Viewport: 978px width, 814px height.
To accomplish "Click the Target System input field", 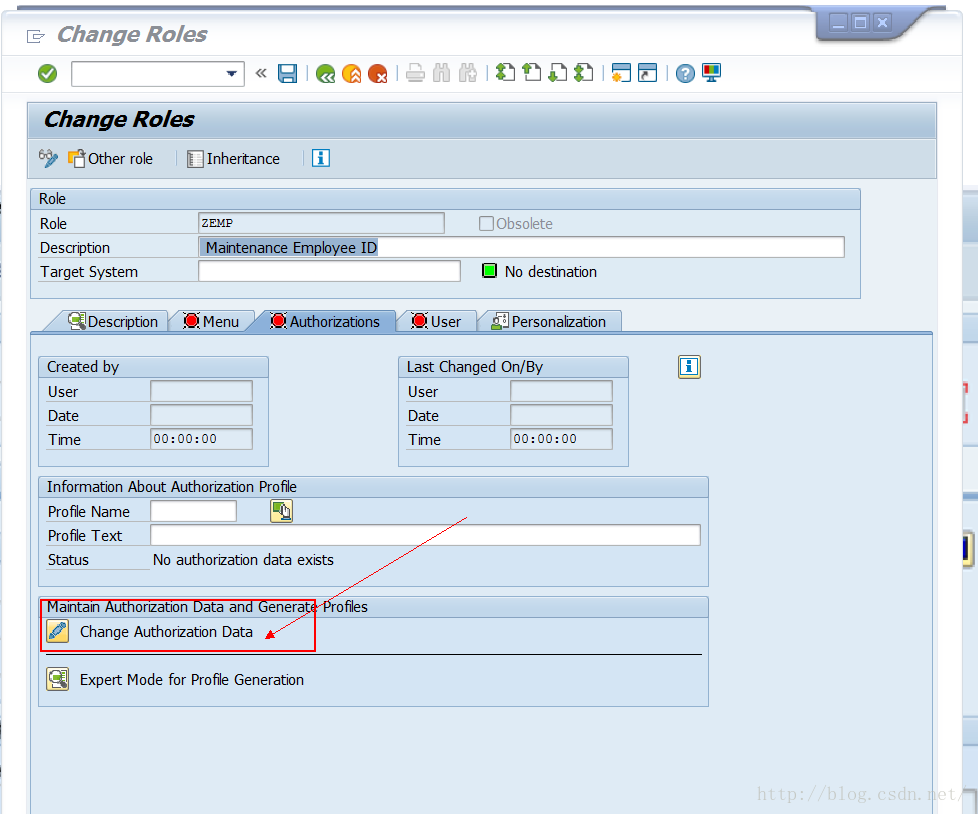I will pos(329,271).
